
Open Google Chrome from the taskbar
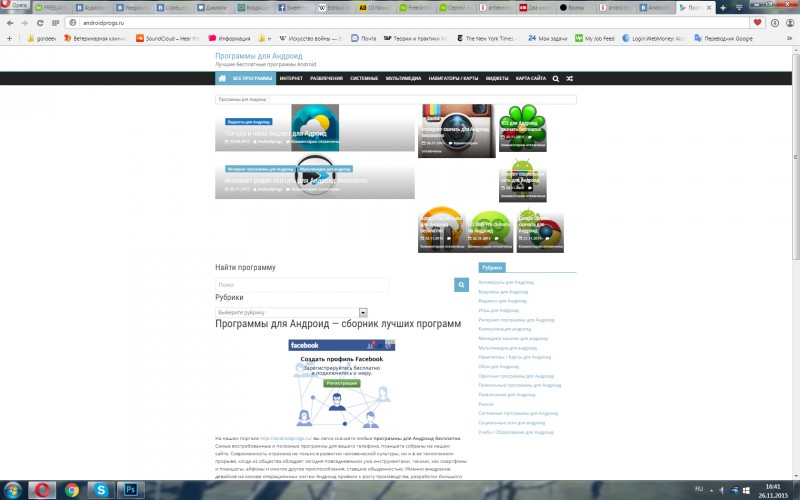point(72,490)
